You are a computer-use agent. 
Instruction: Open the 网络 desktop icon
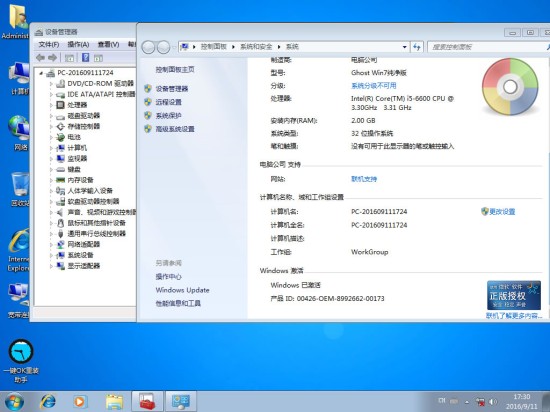tap(20, 133)
